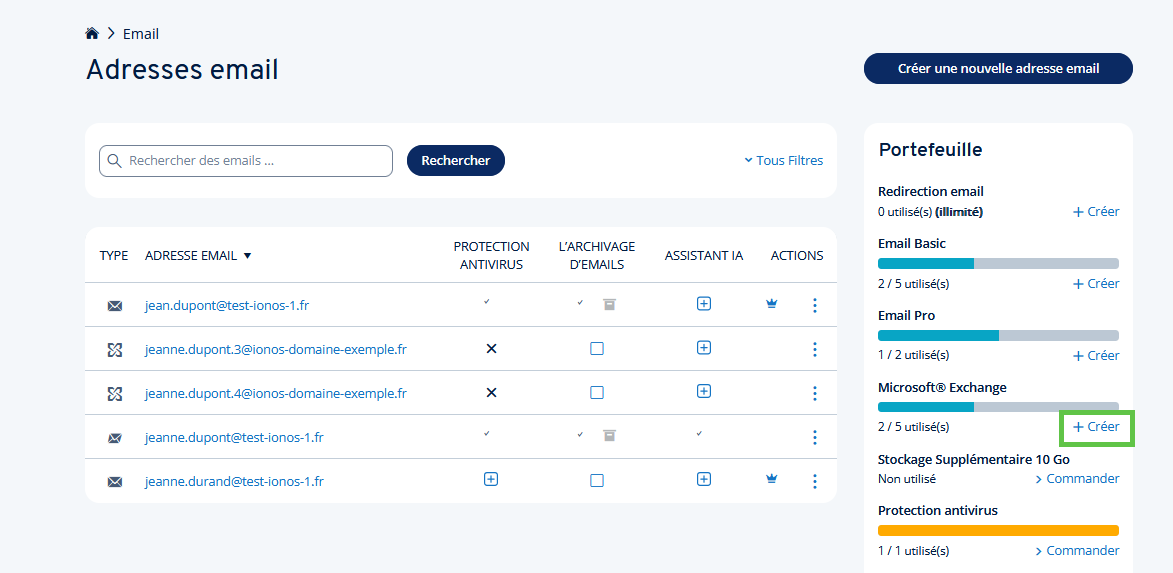Open three-dot menu for jeanne.dupont@test-ionos-1.fr
The width and height of the screenshot is (1173, 573).
click(814, 437)
